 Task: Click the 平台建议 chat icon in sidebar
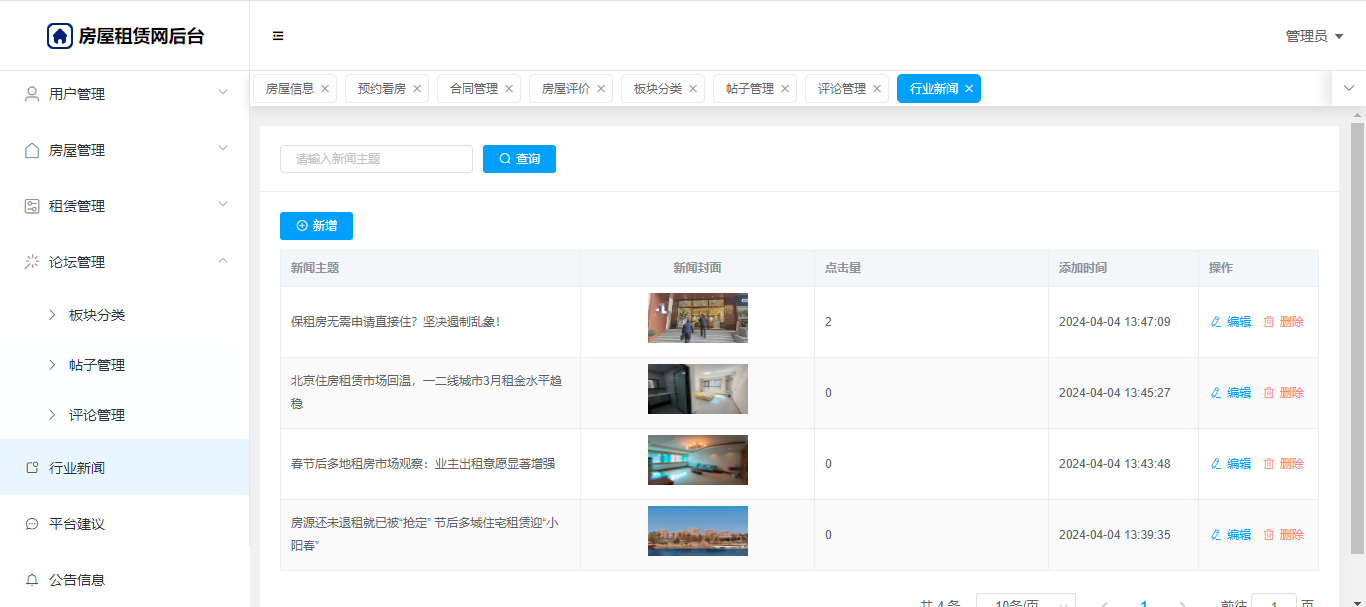click(x=32, y=524)
